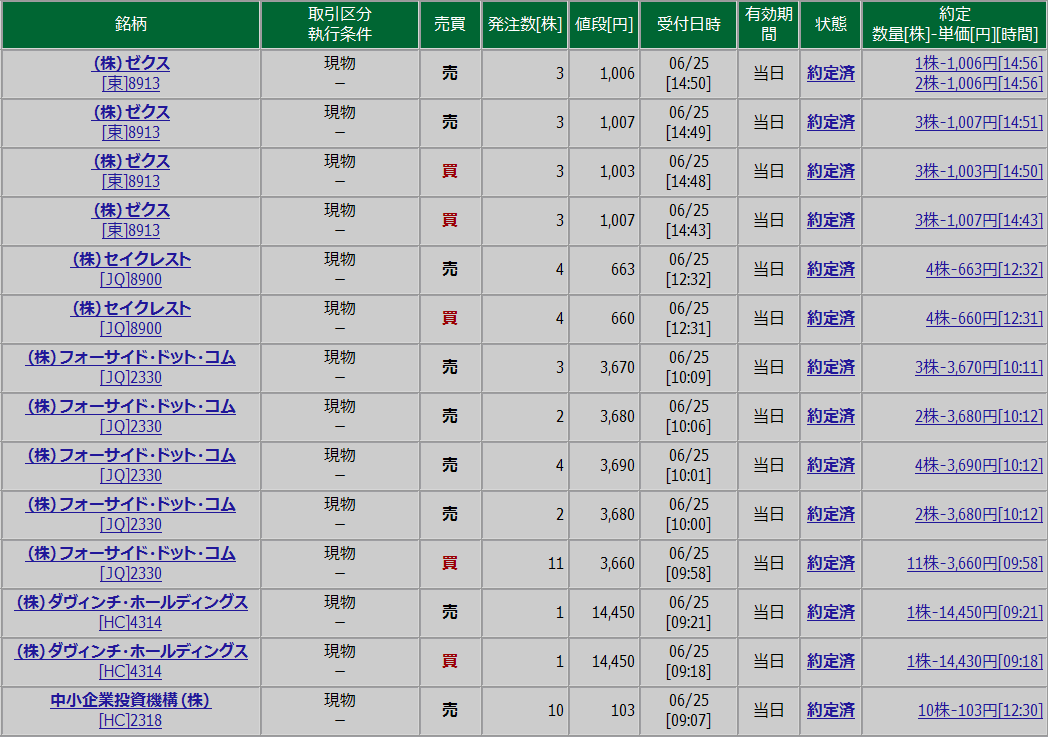Open 約定済 status for the 3,660円 buy order

831,563
